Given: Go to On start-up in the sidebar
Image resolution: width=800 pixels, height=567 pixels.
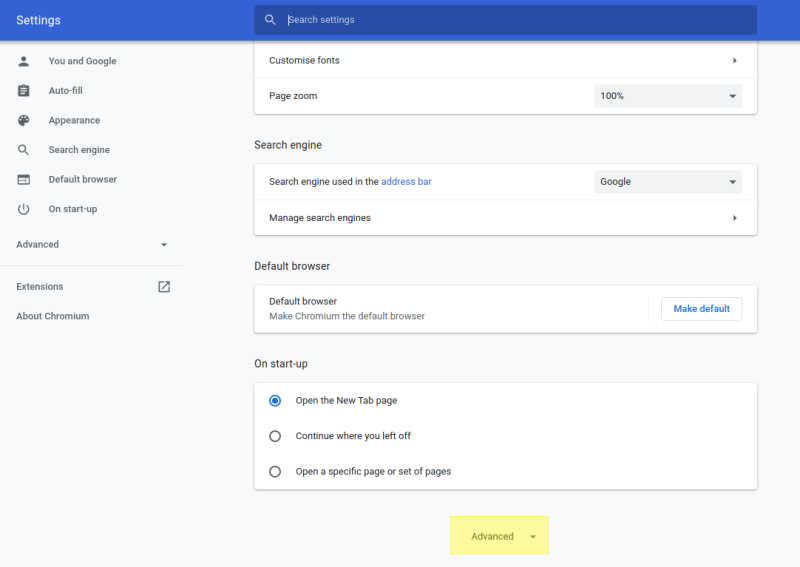Looking at the screenshot, I should [x=72, y=209].
